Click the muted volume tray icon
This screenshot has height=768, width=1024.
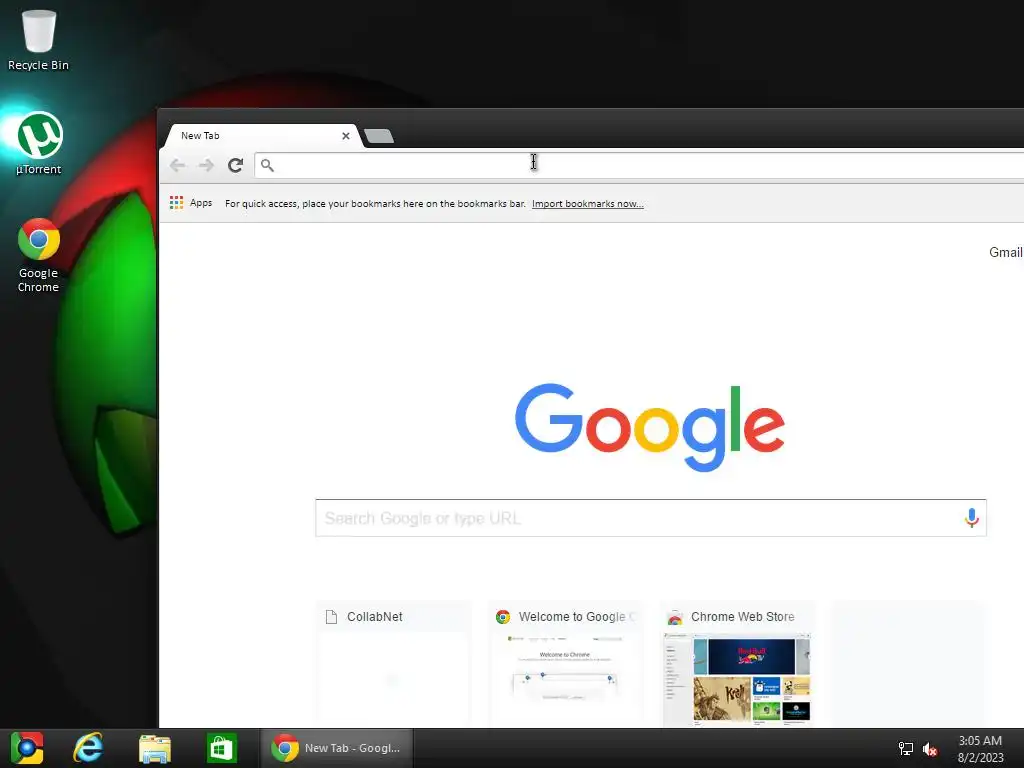coord(930,749)
